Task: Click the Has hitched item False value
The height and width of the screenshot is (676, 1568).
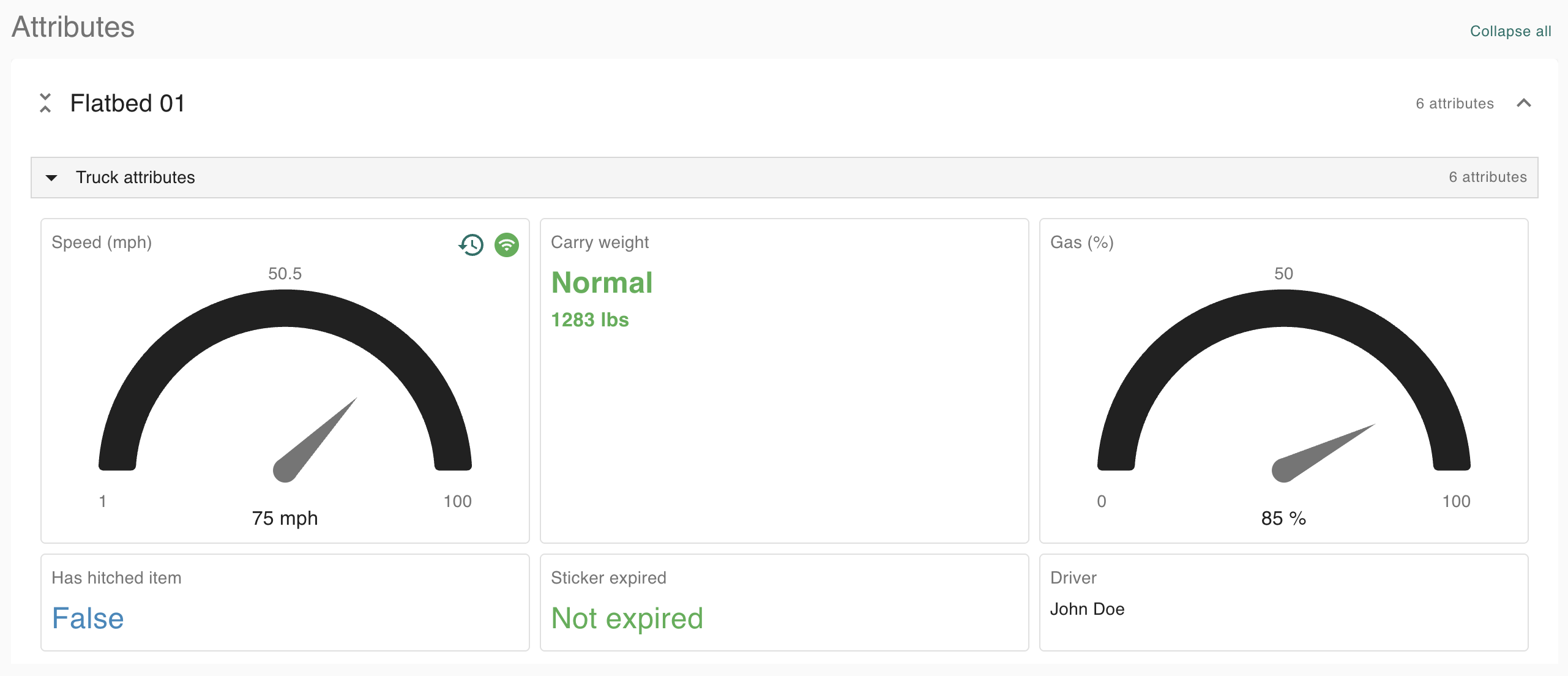Action: tap(88, 618)
